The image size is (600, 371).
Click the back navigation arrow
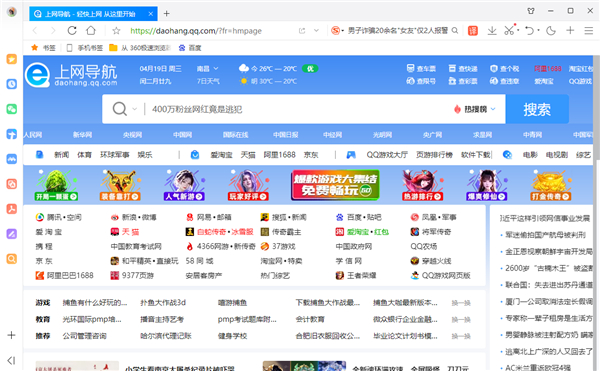35,31
